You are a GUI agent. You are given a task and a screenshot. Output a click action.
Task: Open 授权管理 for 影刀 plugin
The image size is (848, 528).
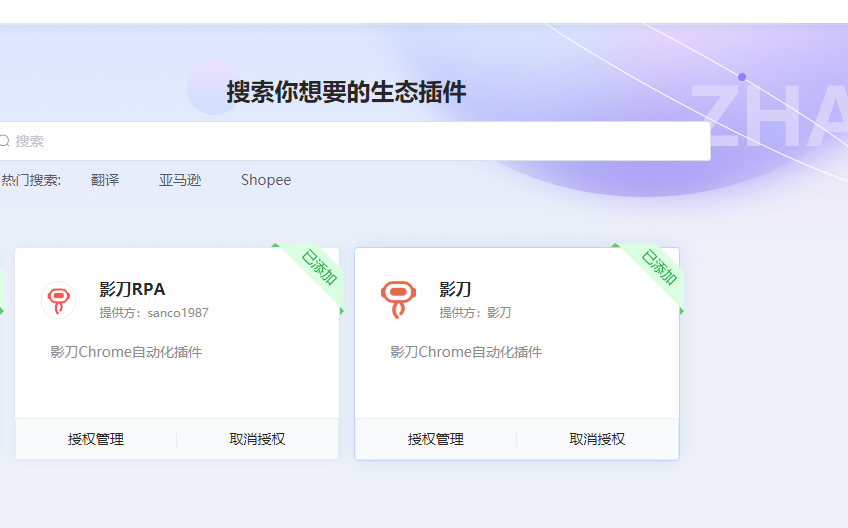tap(436, 439)
